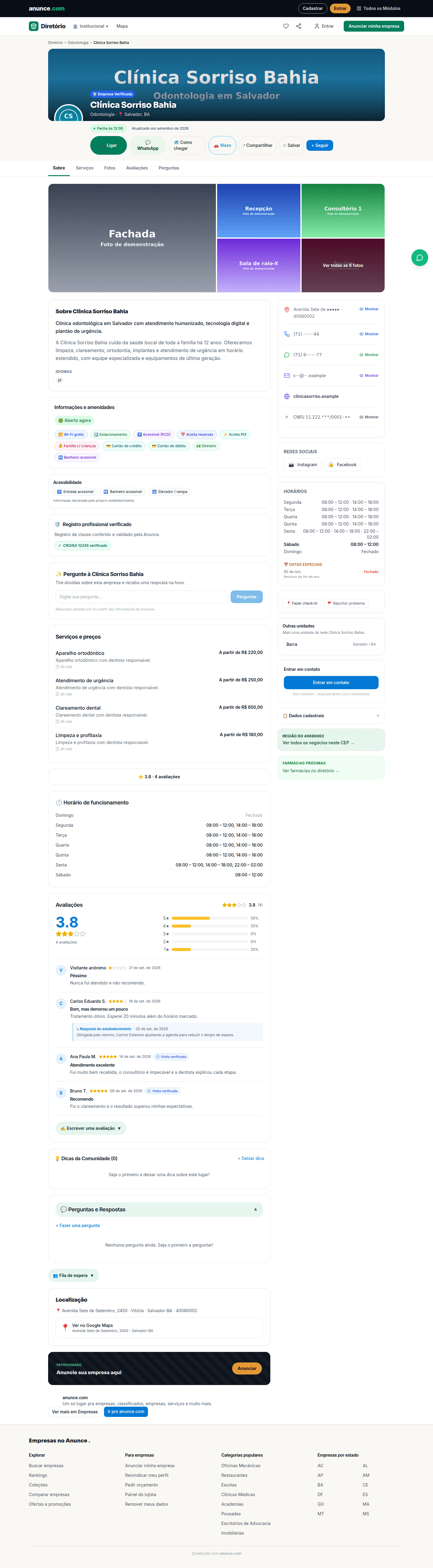
Task: Click the phone icon in contact card
Action: click(287, 333)
